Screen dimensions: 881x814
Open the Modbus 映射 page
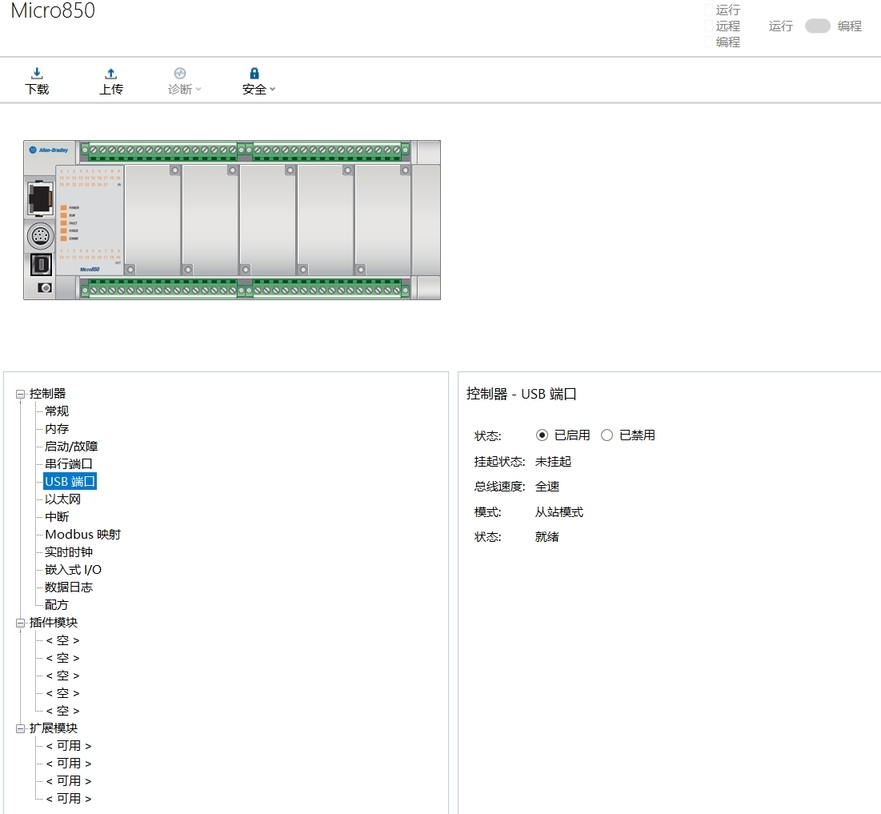(83, 534)
